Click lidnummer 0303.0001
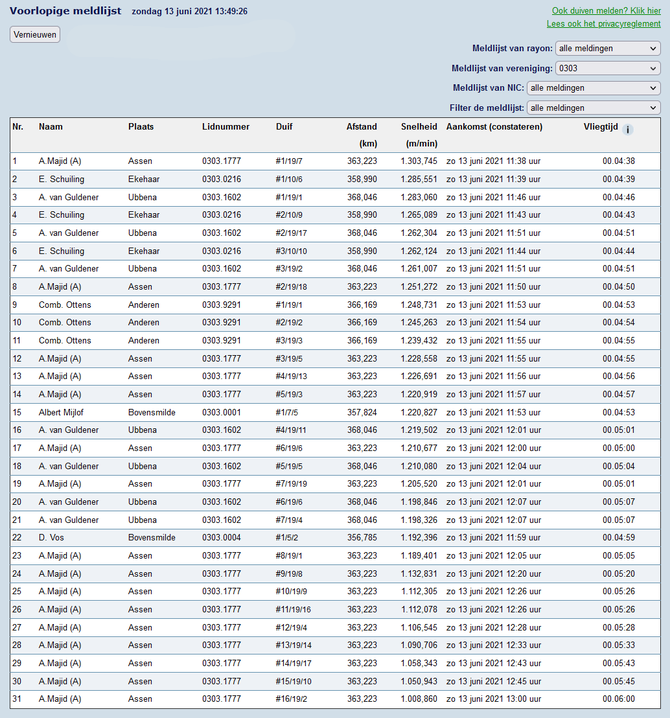 coord(221,413)
